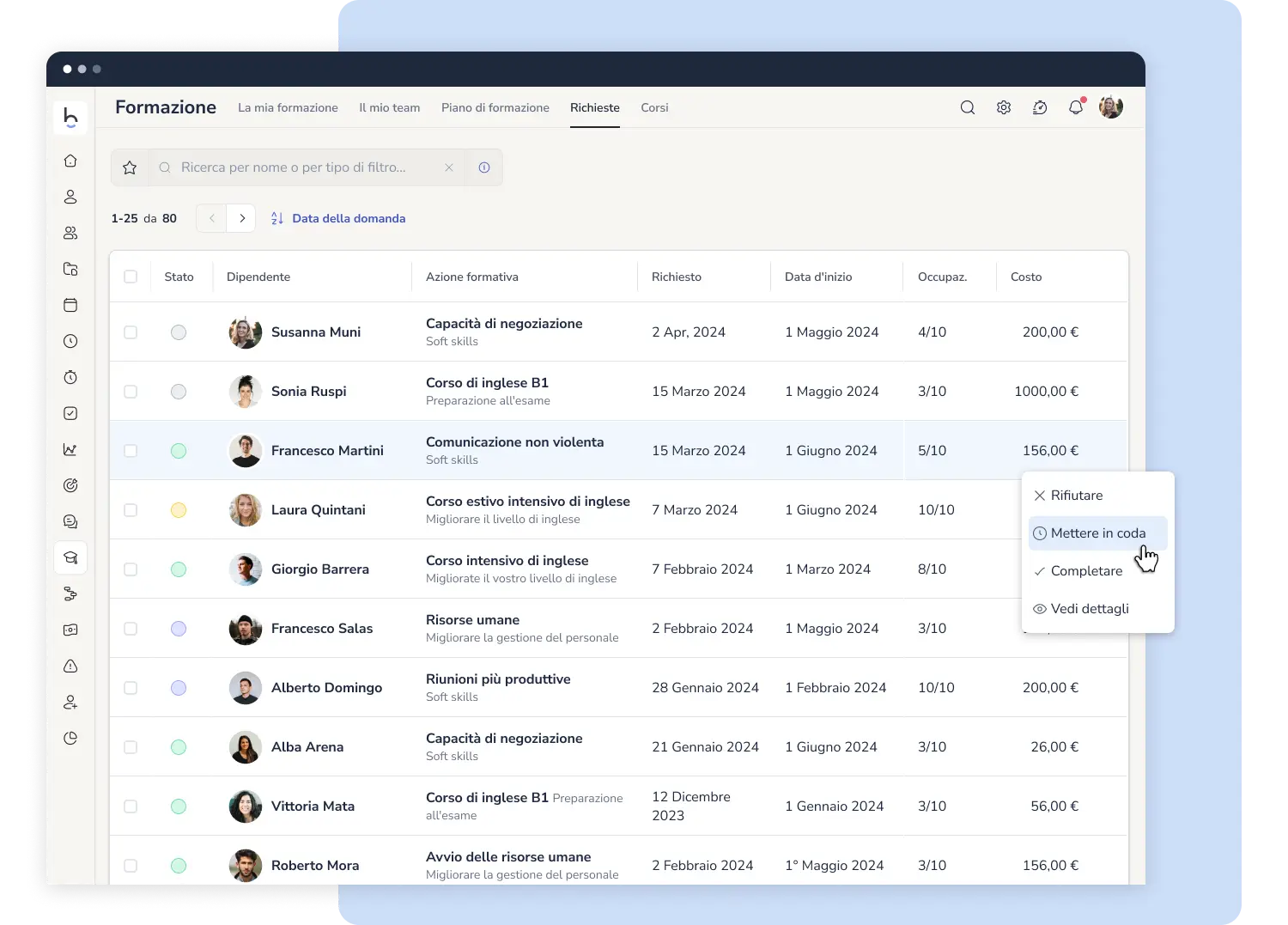Screen dimensions: 1288x925
Task: Go to the previous page with the left chevron
Action: pyautogui.click(x=211, y=218)
